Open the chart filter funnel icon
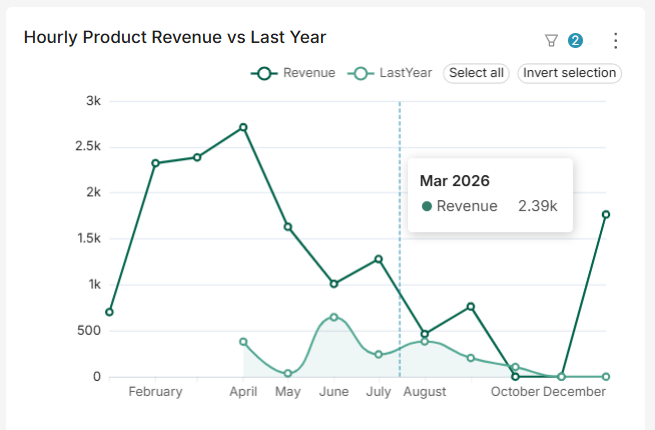Screen dimensions: 655x430 551,41
